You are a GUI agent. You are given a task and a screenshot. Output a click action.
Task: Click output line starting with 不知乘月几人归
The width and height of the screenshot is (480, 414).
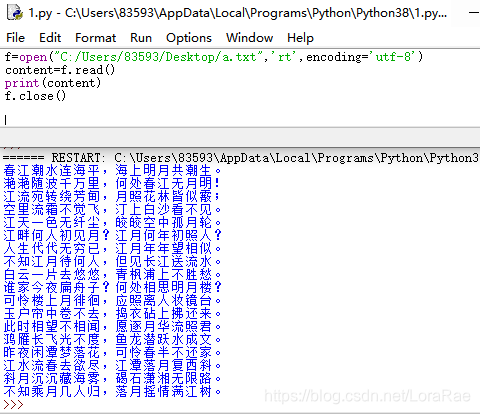point(112,391)
